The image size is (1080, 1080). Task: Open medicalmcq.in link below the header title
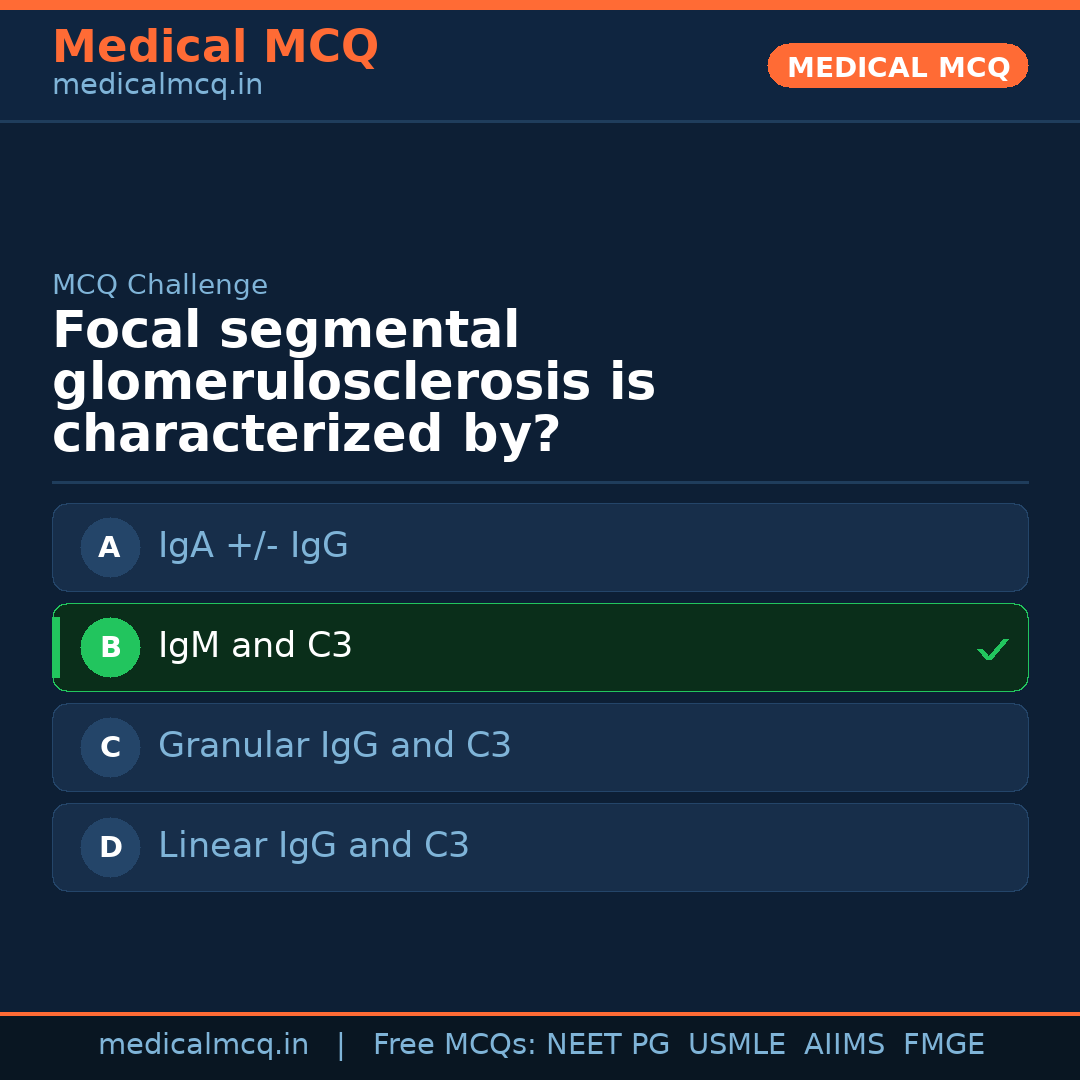[157, 86]
